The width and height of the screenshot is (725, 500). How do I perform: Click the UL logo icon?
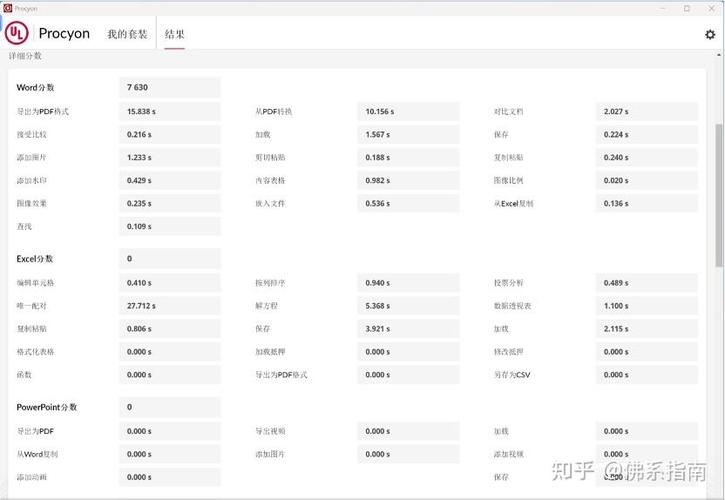coord(16,33)
